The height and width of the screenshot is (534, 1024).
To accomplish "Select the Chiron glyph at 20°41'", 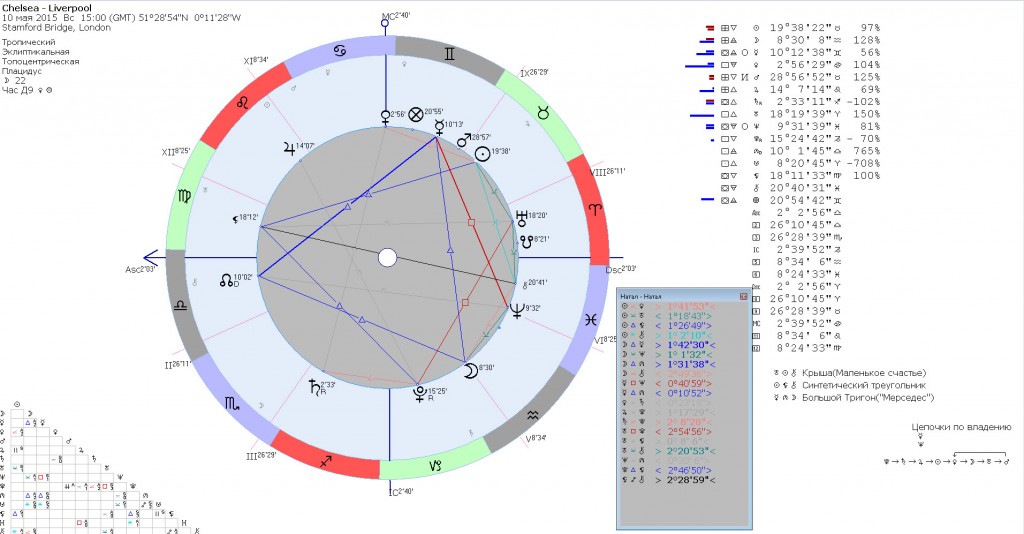I will tap(524, 285).
